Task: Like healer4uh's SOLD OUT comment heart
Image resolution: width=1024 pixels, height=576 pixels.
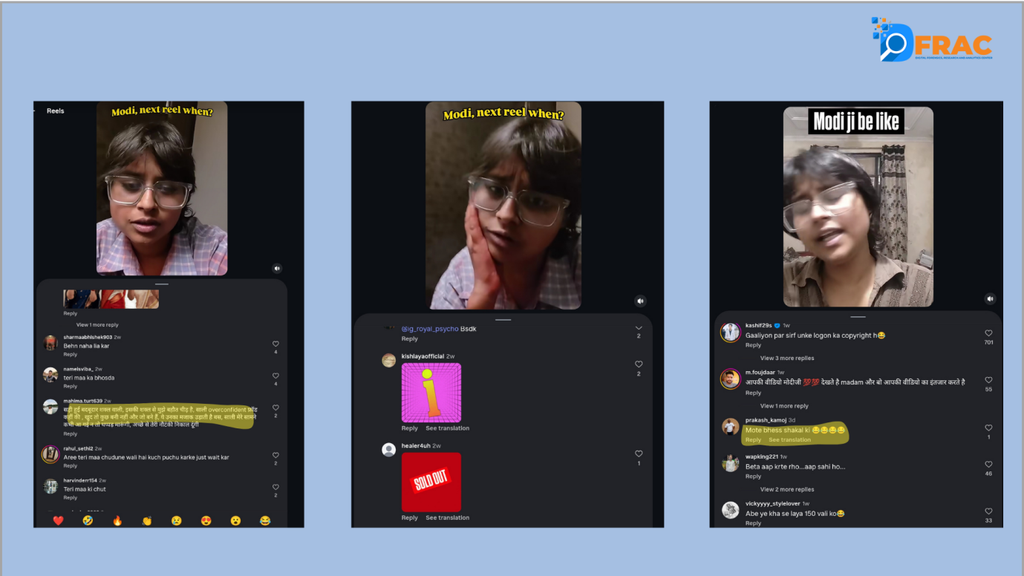Action: (x=639, y=454)
